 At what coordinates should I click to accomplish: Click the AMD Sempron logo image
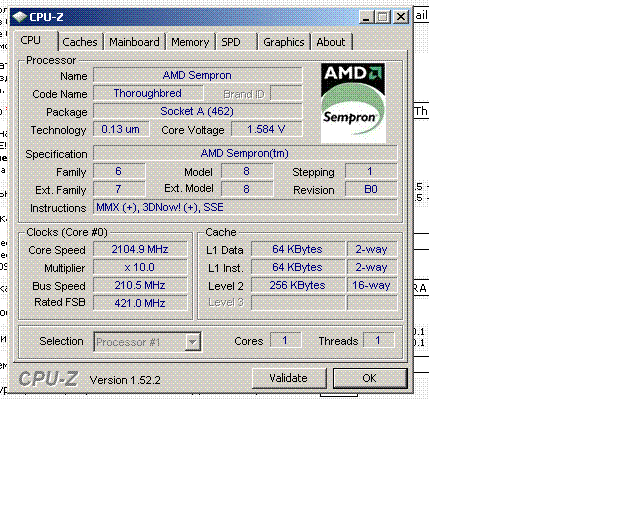353,102
